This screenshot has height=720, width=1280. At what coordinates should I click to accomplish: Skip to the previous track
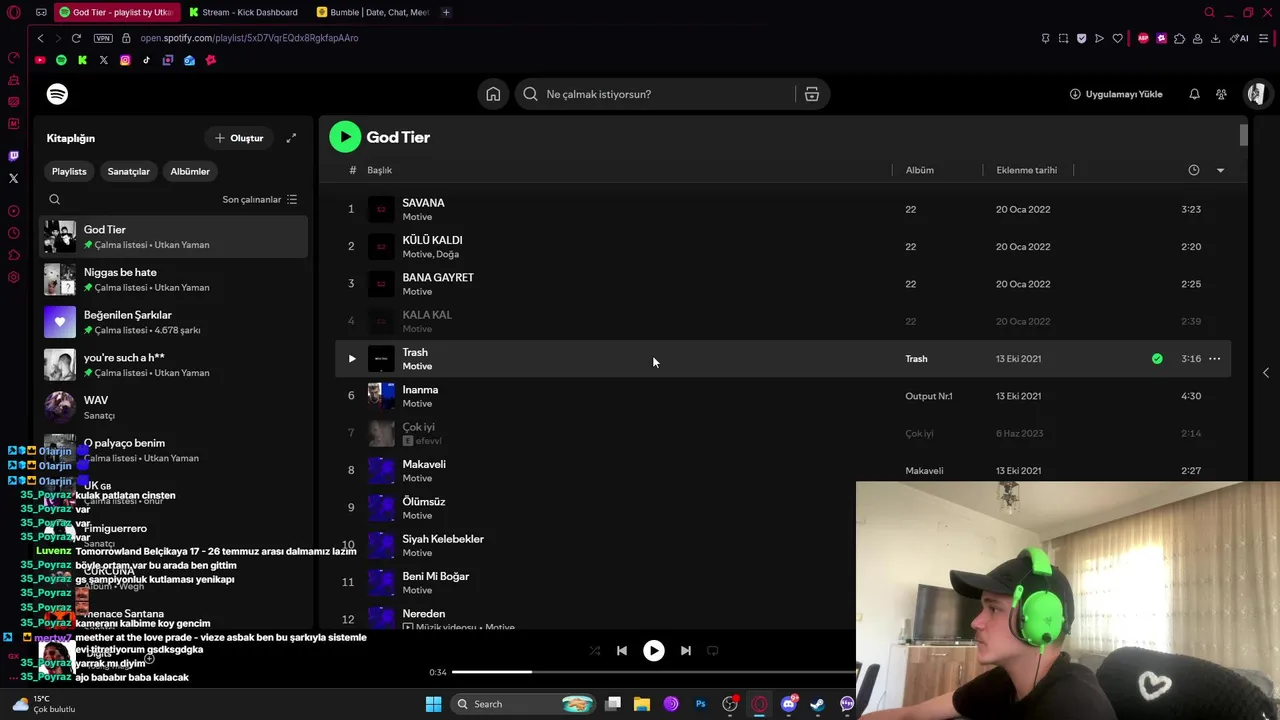[622, 651]
